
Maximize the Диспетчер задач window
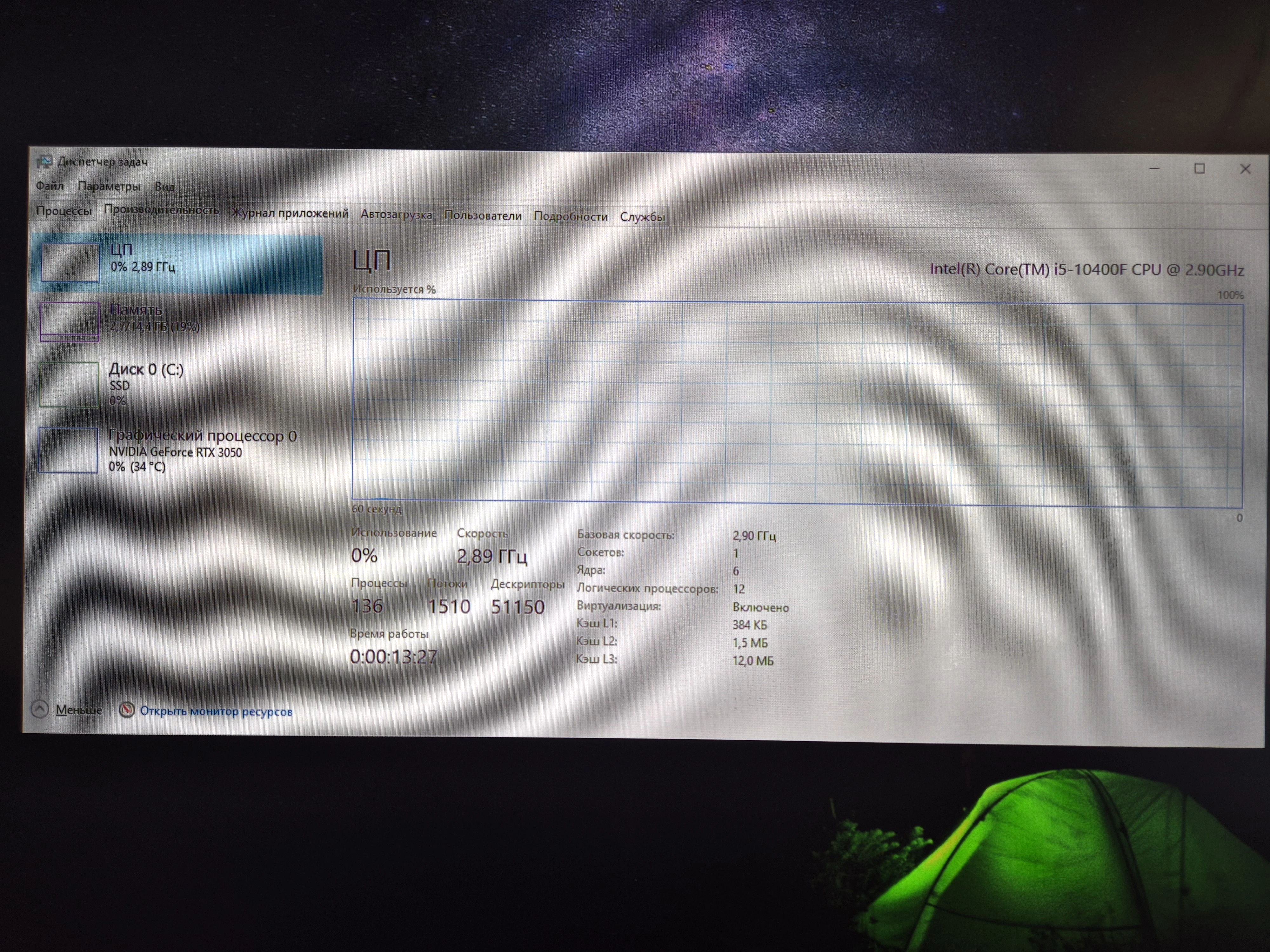(1200, 169)
